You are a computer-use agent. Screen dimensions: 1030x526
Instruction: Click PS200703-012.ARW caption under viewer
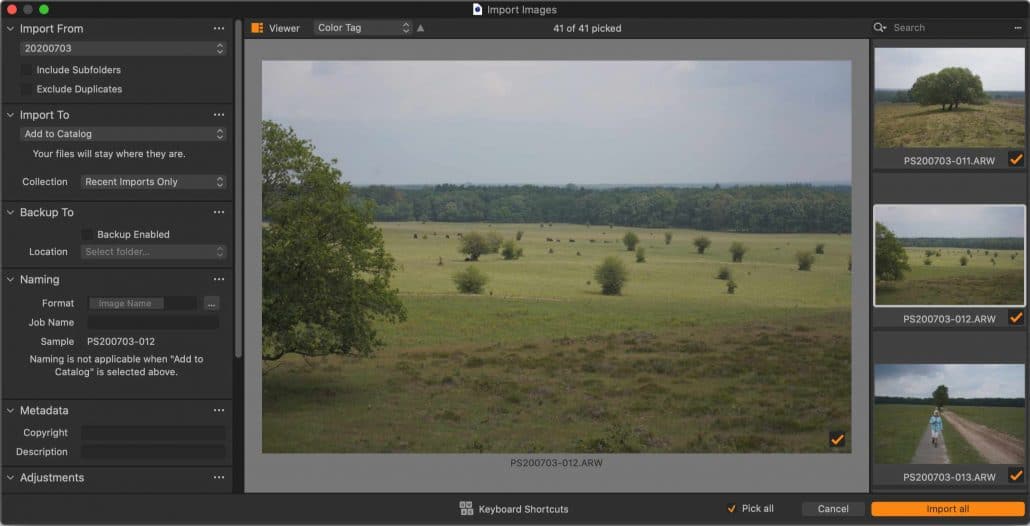coord(556,463)
